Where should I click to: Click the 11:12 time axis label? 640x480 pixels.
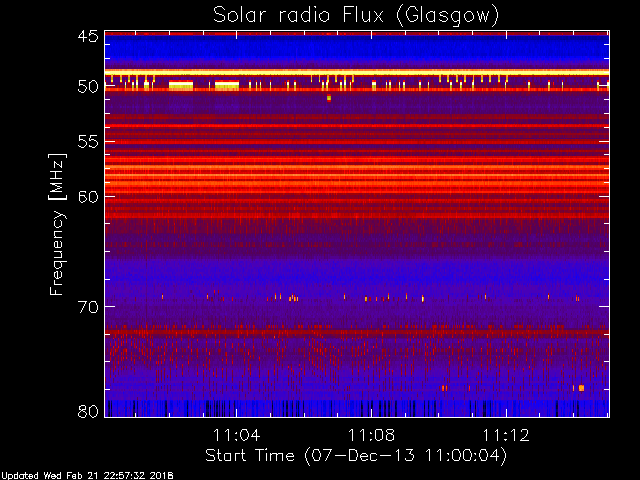coord(506,435)
